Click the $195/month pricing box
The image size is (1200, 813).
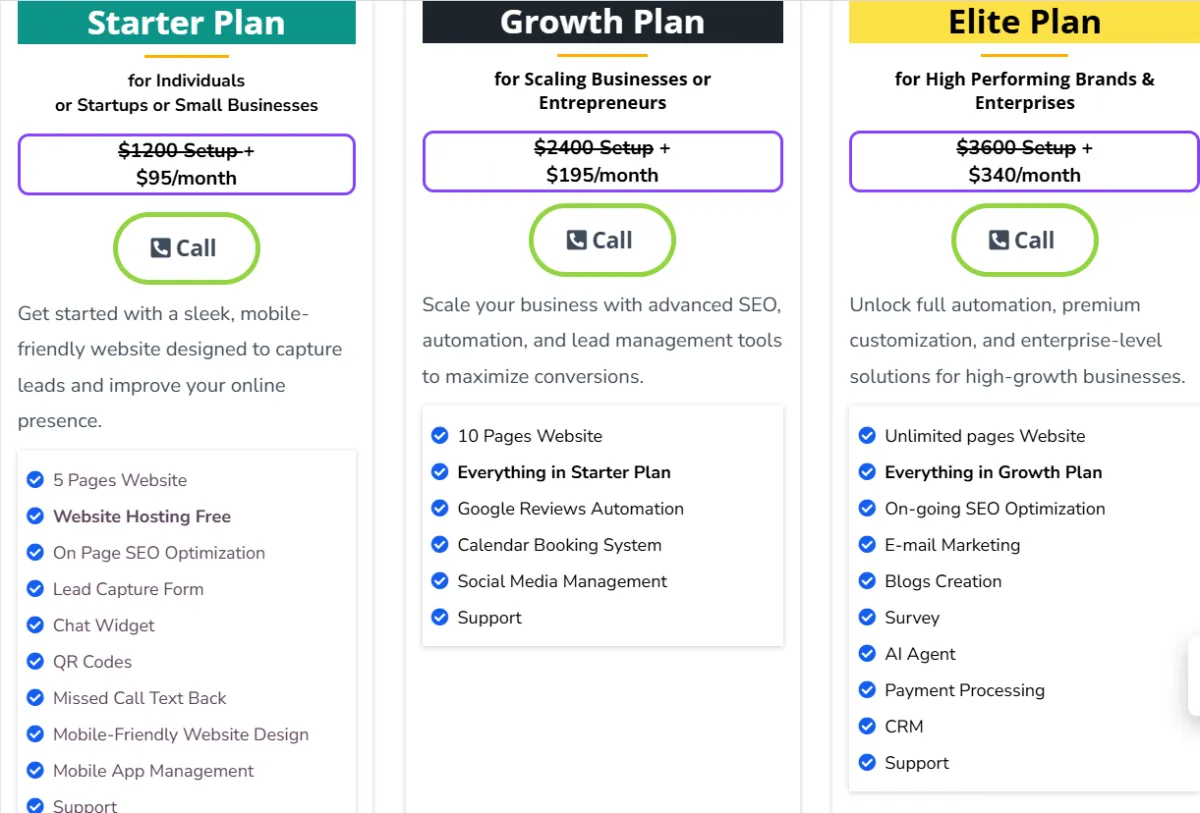(602, 161)
